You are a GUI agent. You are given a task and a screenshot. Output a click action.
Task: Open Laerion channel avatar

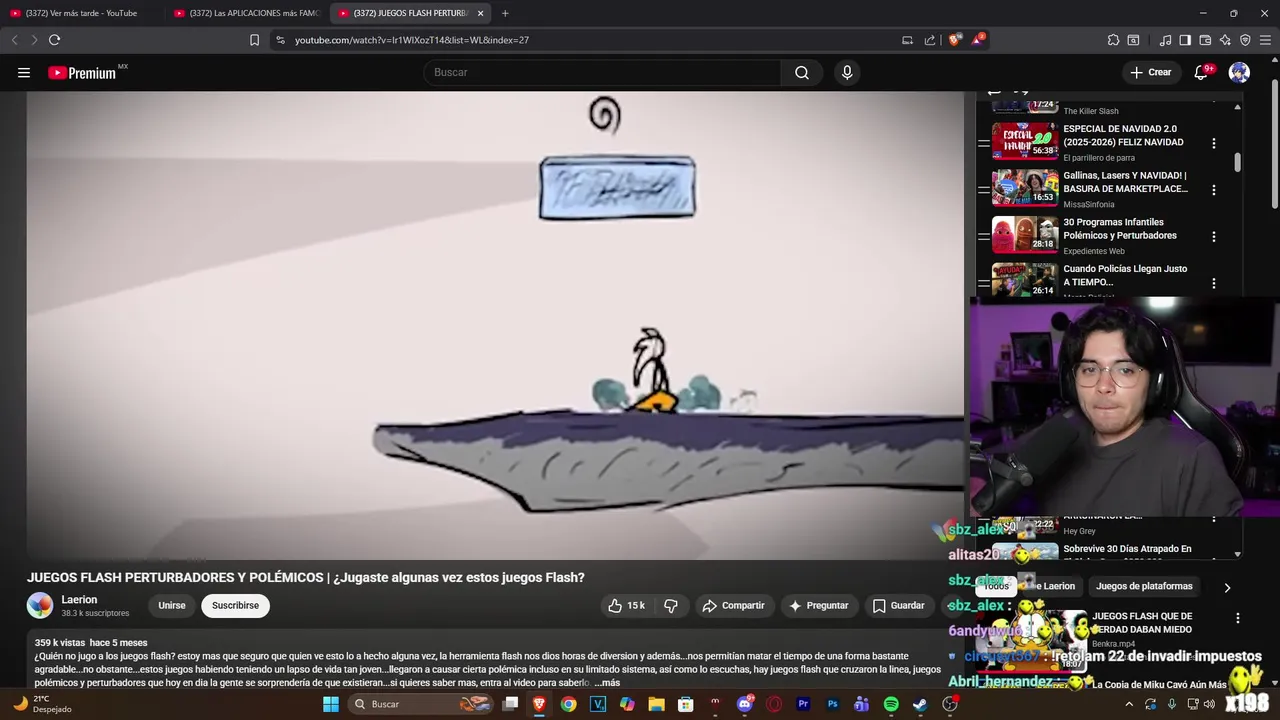[x=40, y=605]
